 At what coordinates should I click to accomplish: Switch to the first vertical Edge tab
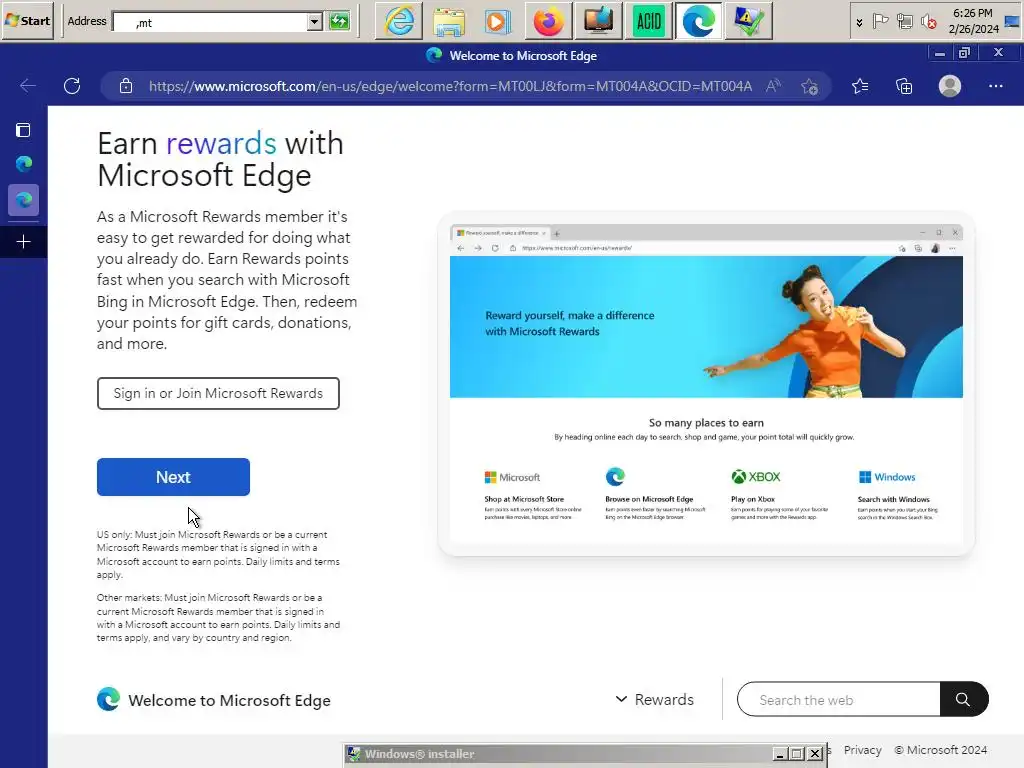point(24,164)
